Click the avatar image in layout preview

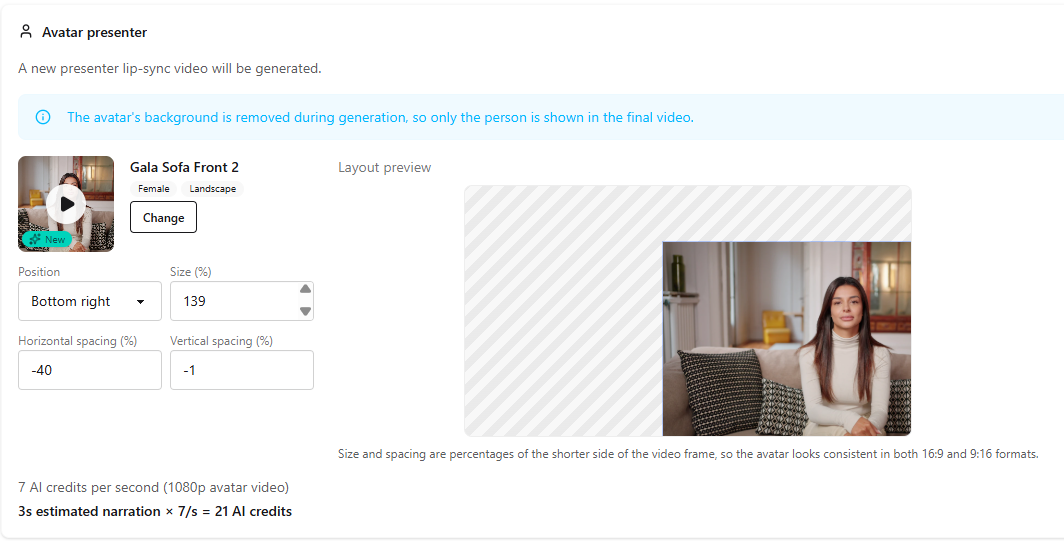tap(786, 339)
